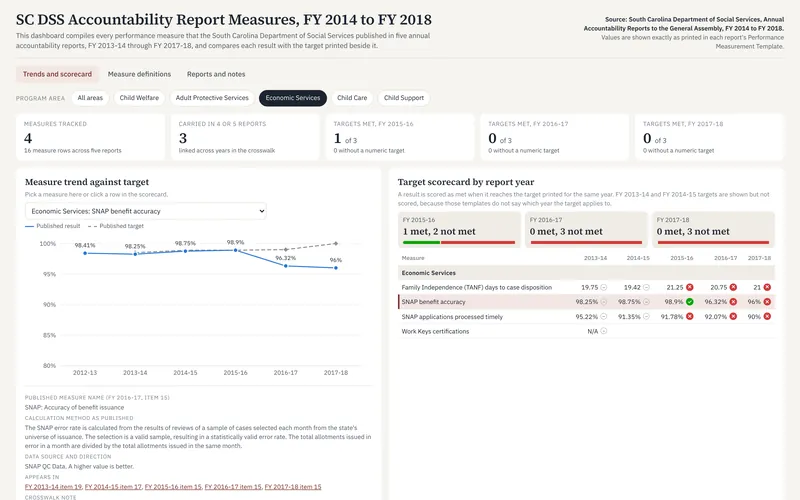800x500 pixels.
Task: Click not-met icon beside 90%
Action: tap(767, 317)
